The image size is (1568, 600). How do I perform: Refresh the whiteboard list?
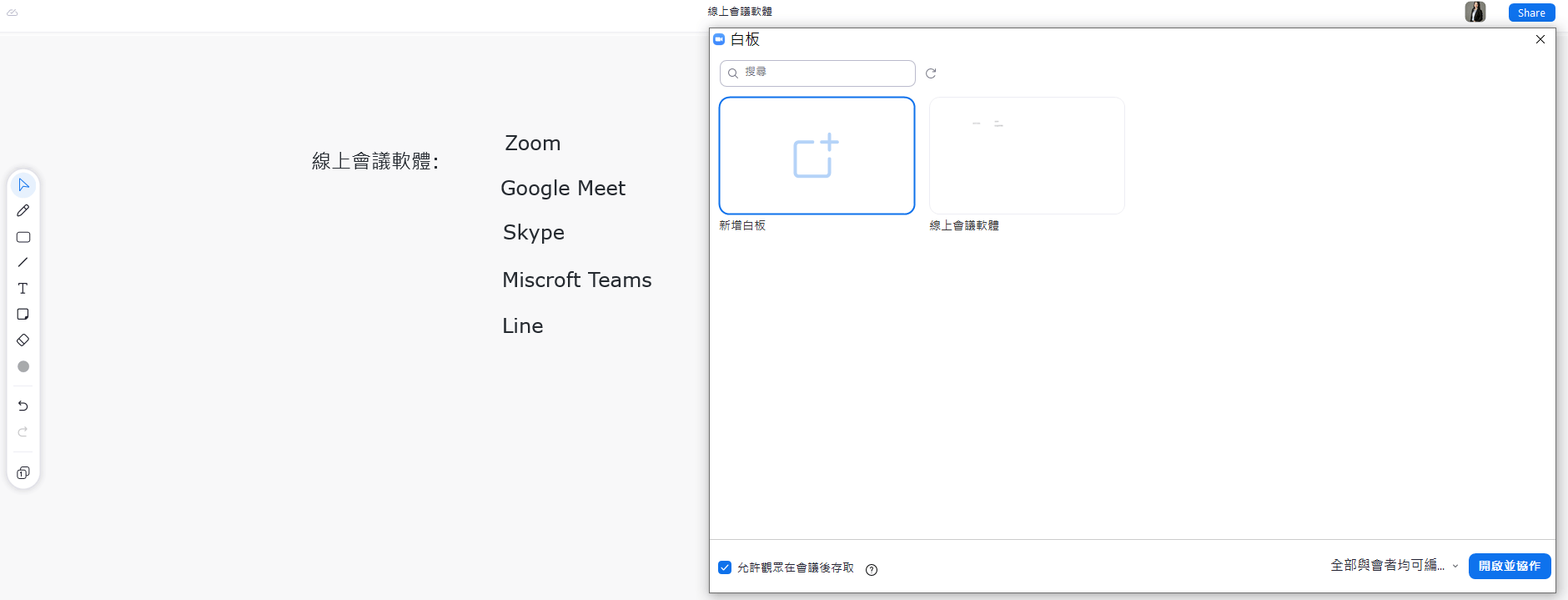[x=931, y=73]
